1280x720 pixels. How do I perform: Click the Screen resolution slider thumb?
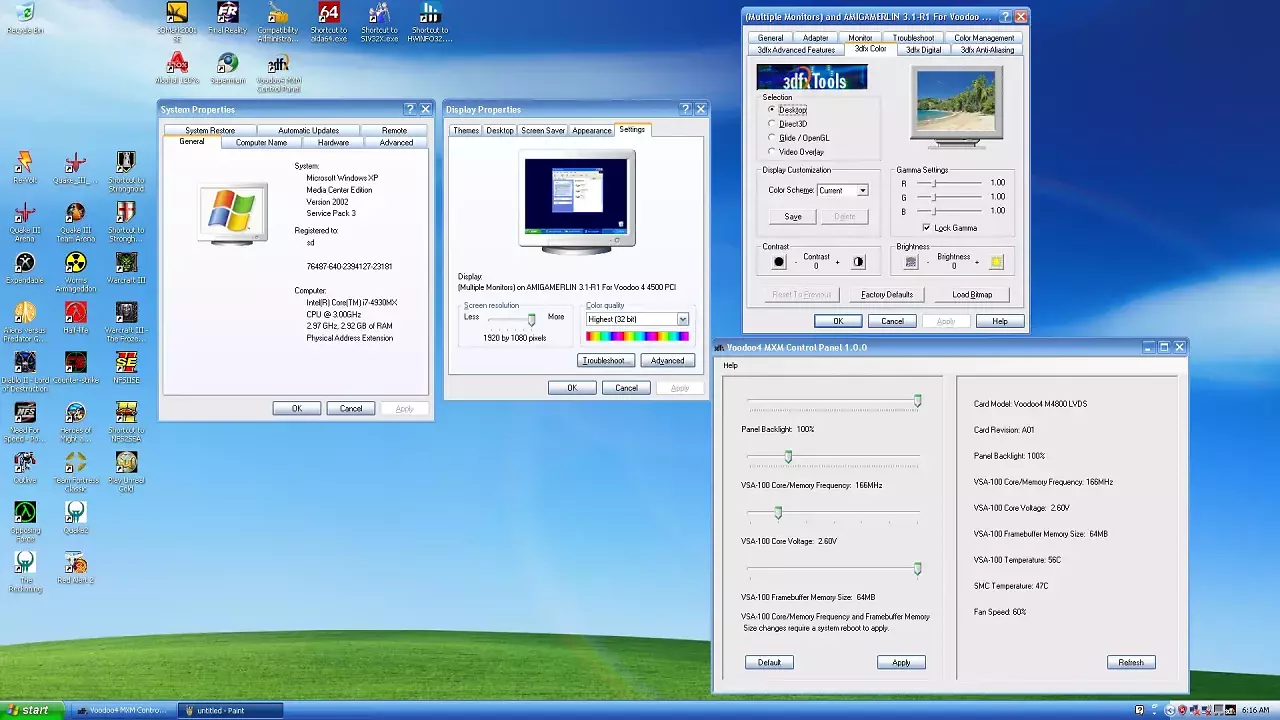(x=531, y=319)
